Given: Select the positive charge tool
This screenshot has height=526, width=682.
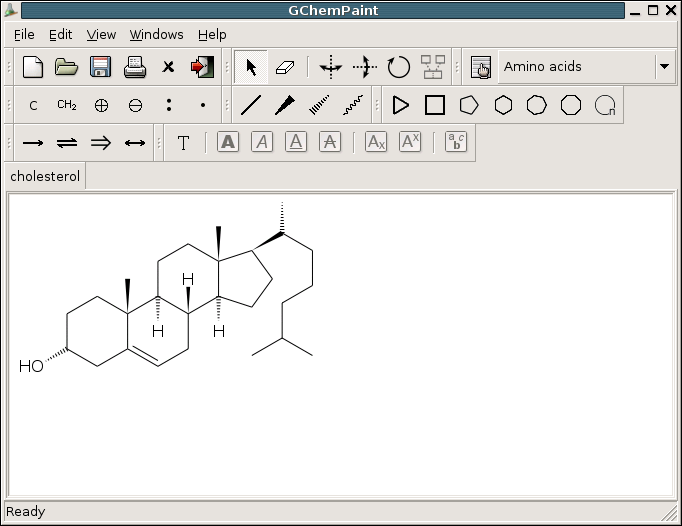Looking at the screenshot, I should click(x=101, y=105).
